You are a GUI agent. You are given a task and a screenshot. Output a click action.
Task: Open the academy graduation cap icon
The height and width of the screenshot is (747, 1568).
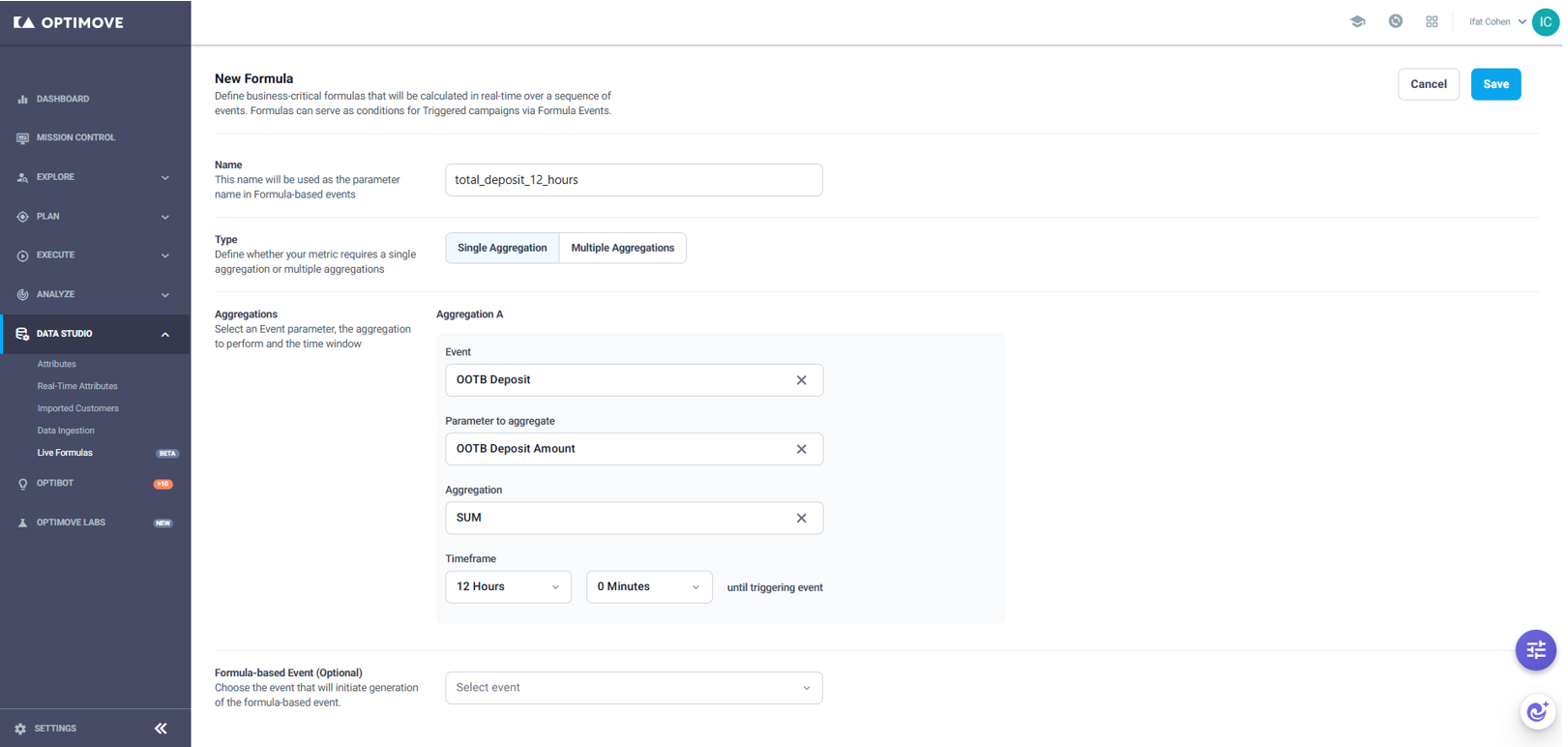point(1357,21)
